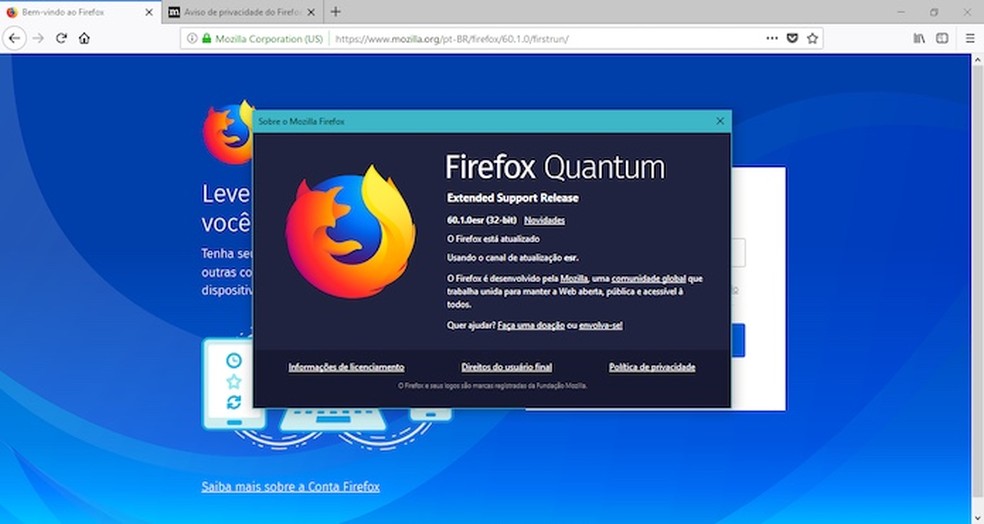Open the Novidades link

544,220
